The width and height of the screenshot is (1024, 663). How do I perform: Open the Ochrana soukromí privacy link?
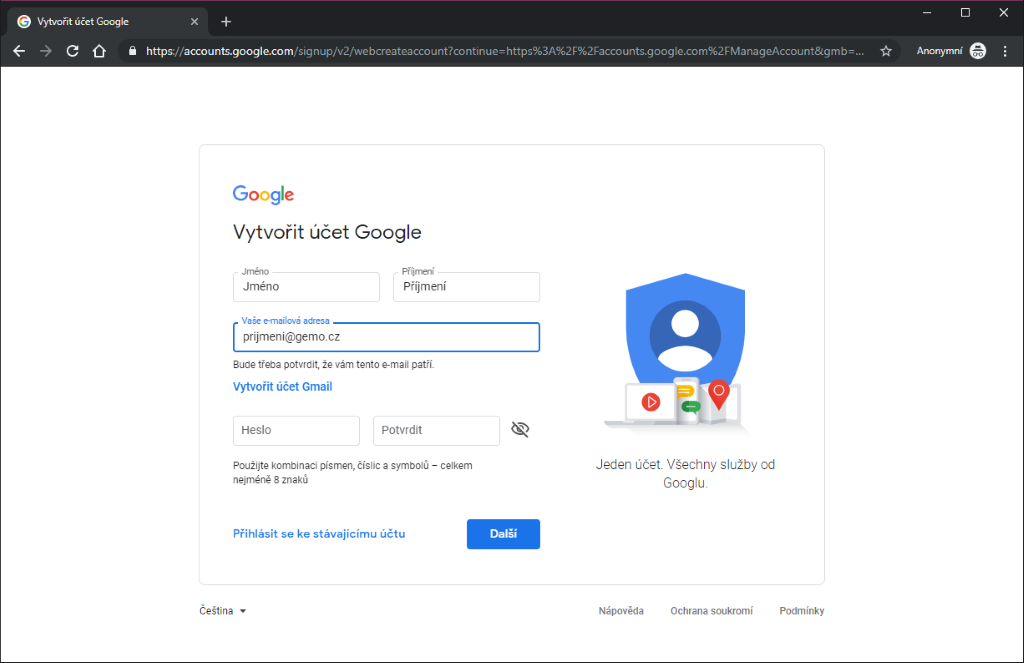coord(711,611)
